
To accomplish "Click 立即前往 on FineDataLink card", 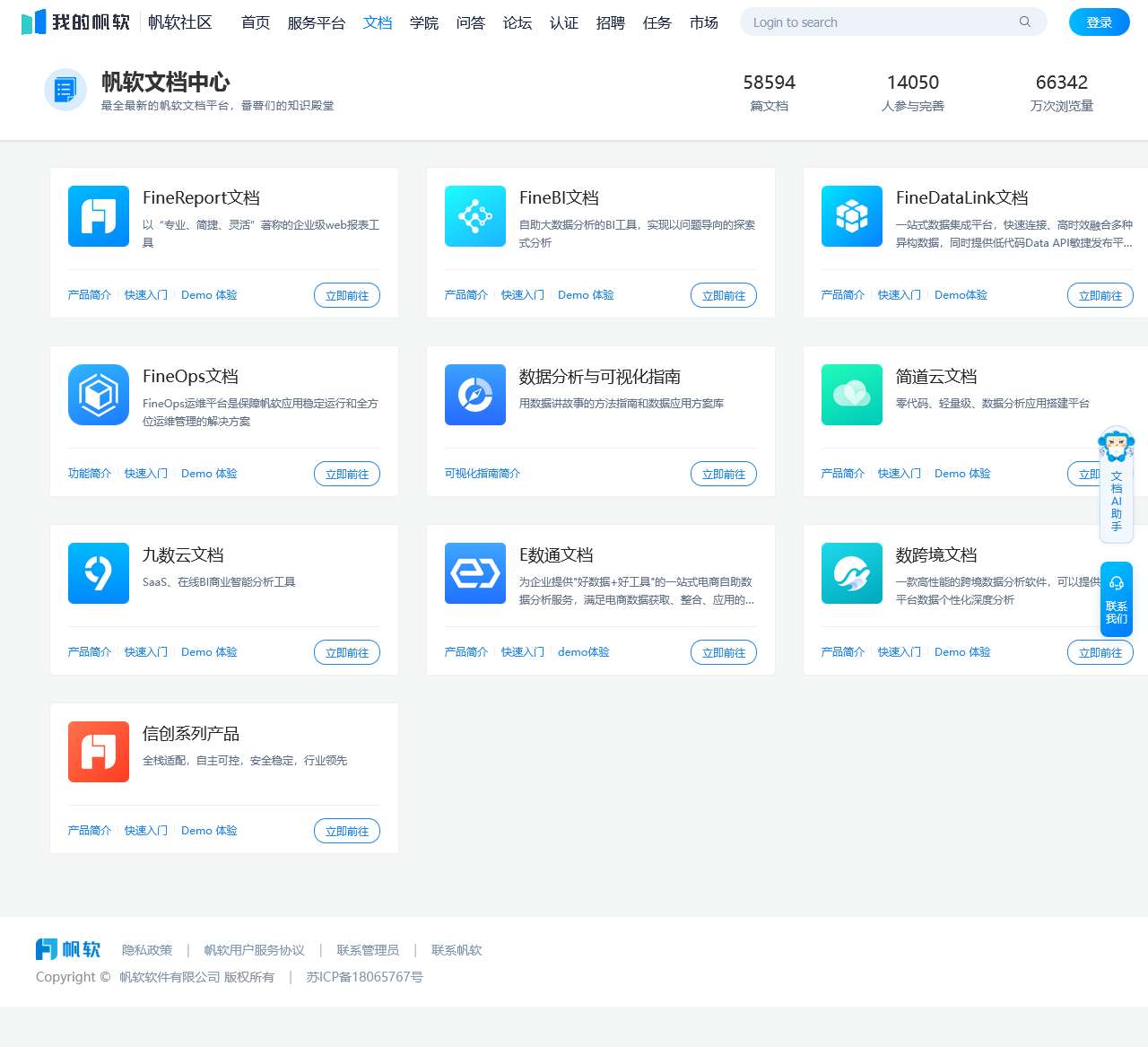I will tap(1100, 295).
